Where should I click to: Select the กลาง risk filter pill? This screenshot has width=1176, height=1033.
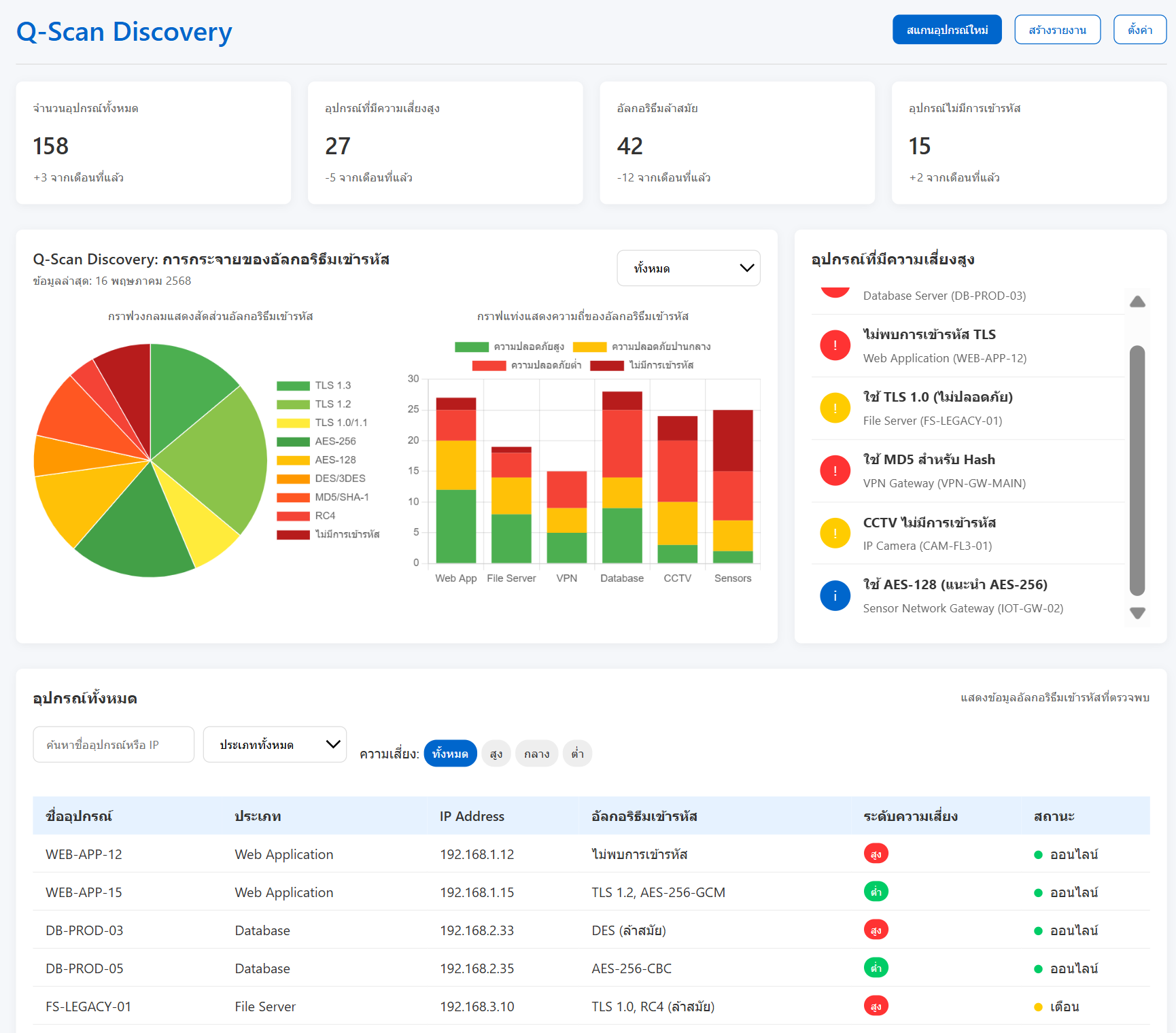pyautogui.click(x=536, y=754)
